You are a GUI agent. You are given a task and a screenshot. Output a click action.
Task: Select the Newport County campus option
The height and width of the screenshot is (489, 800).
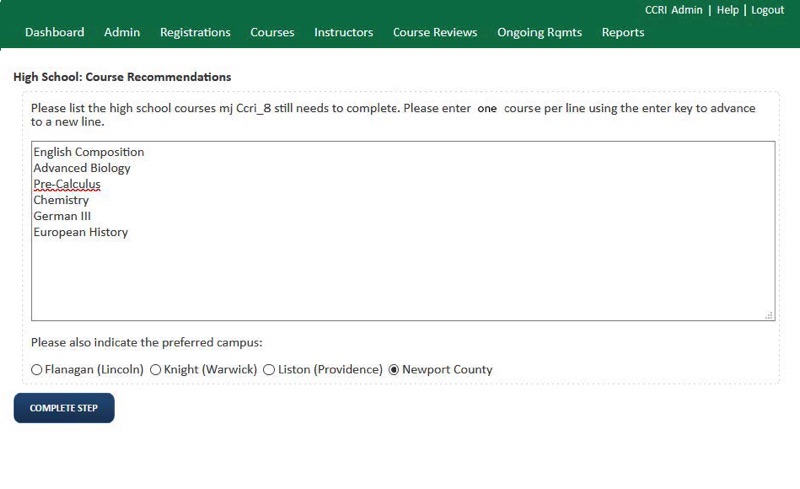click(394, 370)
